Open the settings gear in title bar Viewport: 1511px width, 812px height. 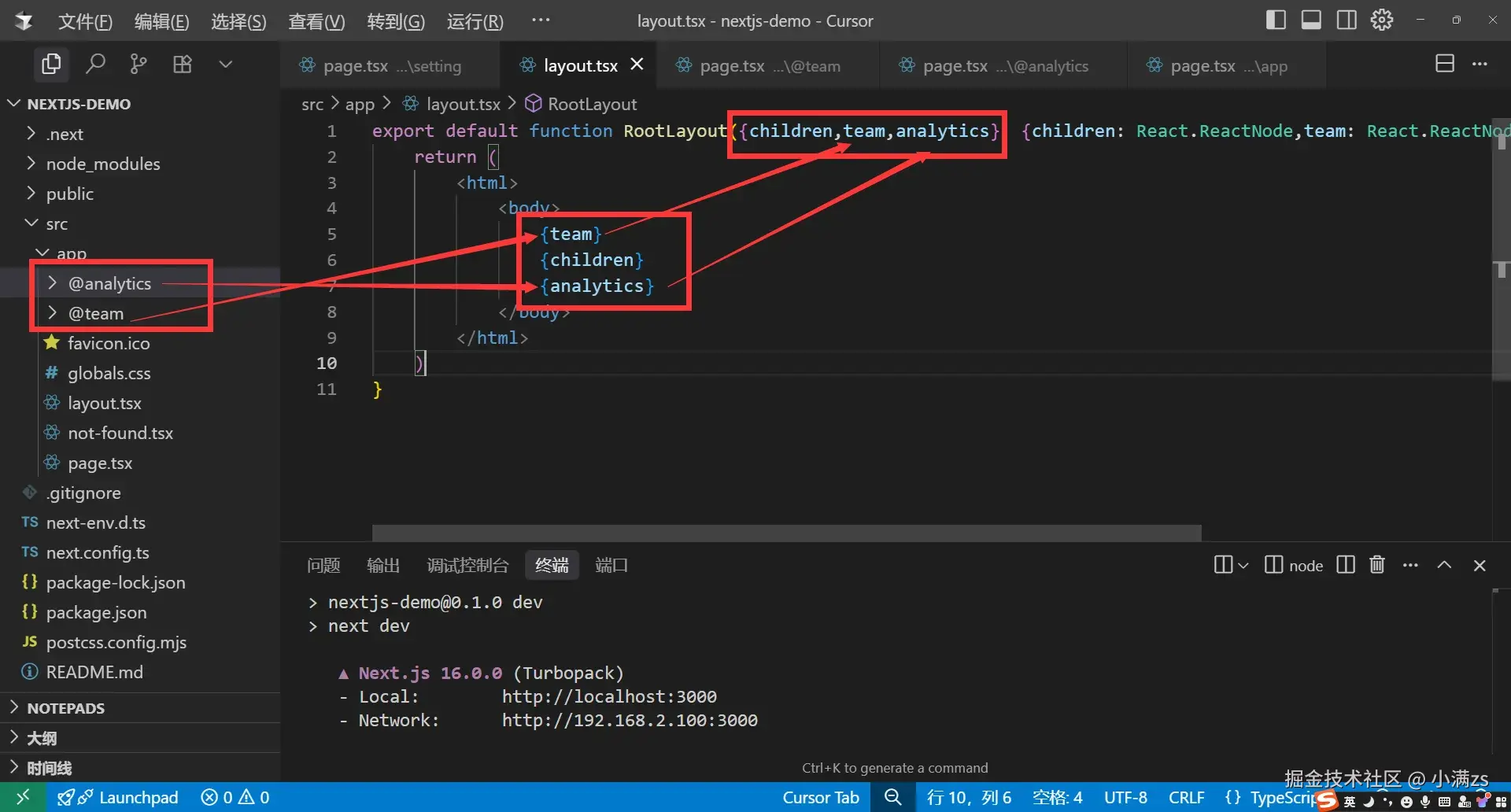[x=1382, y=20]
